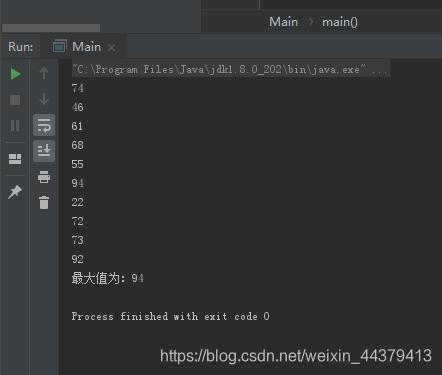Click the Run: panel label
The width and height of the screenshot is (442, 375).
[x=21, y=47]
